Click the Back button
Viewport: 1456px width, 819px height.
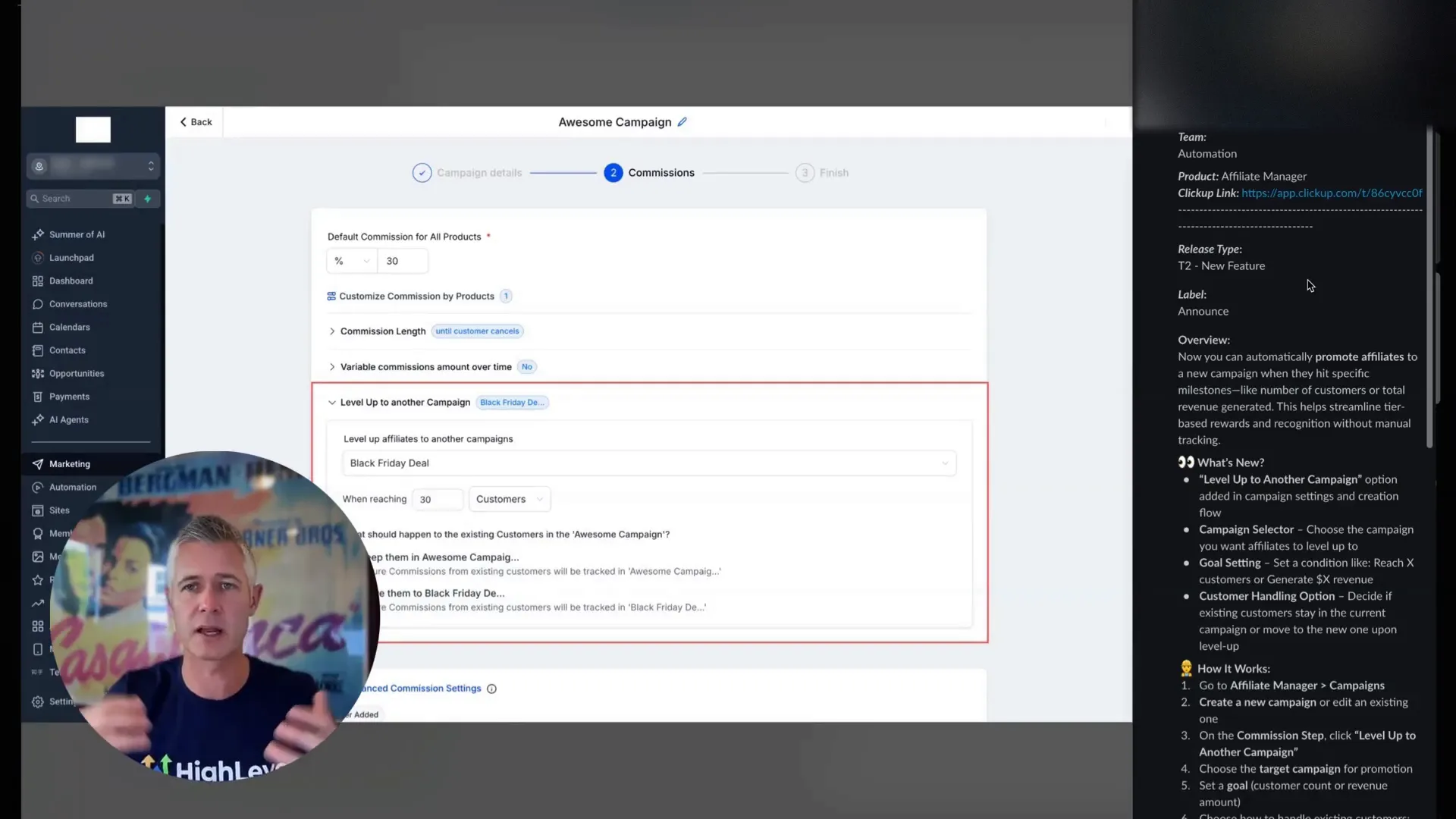tap(196, 122)
